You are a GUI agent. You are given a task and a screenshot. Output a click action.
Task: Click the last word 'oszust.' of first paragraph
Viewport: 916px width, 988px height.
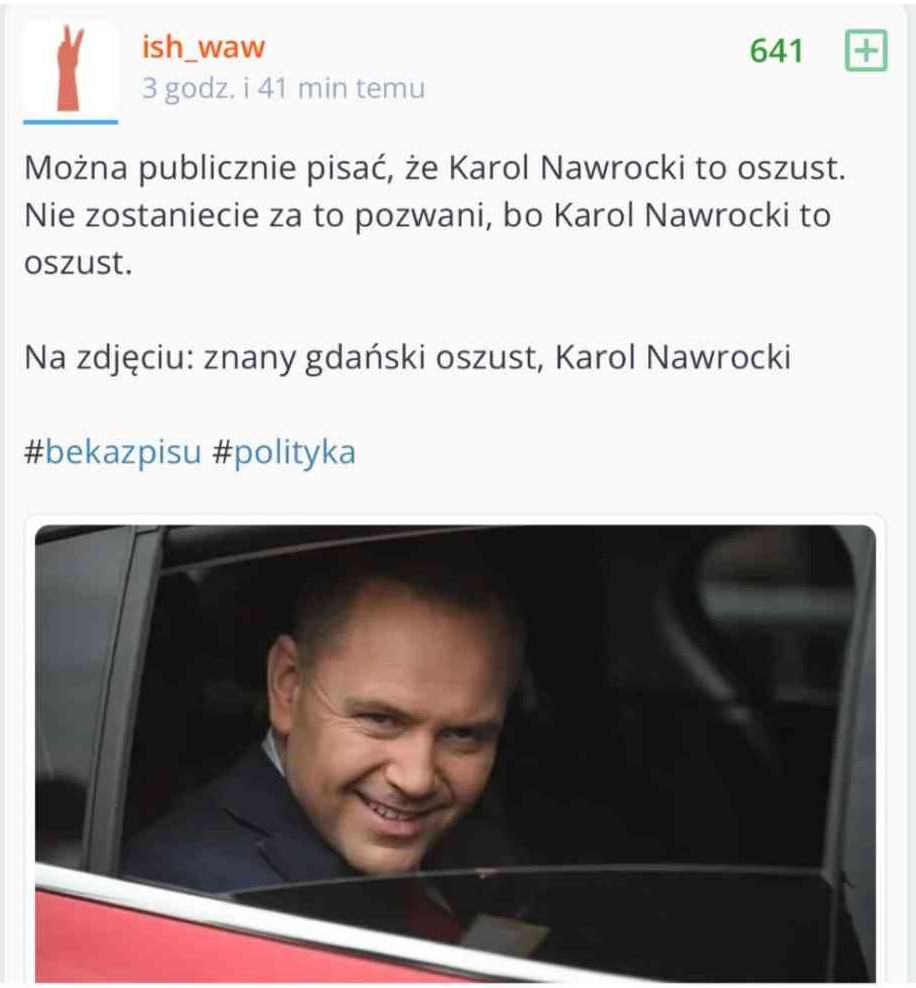coord(78,263)
